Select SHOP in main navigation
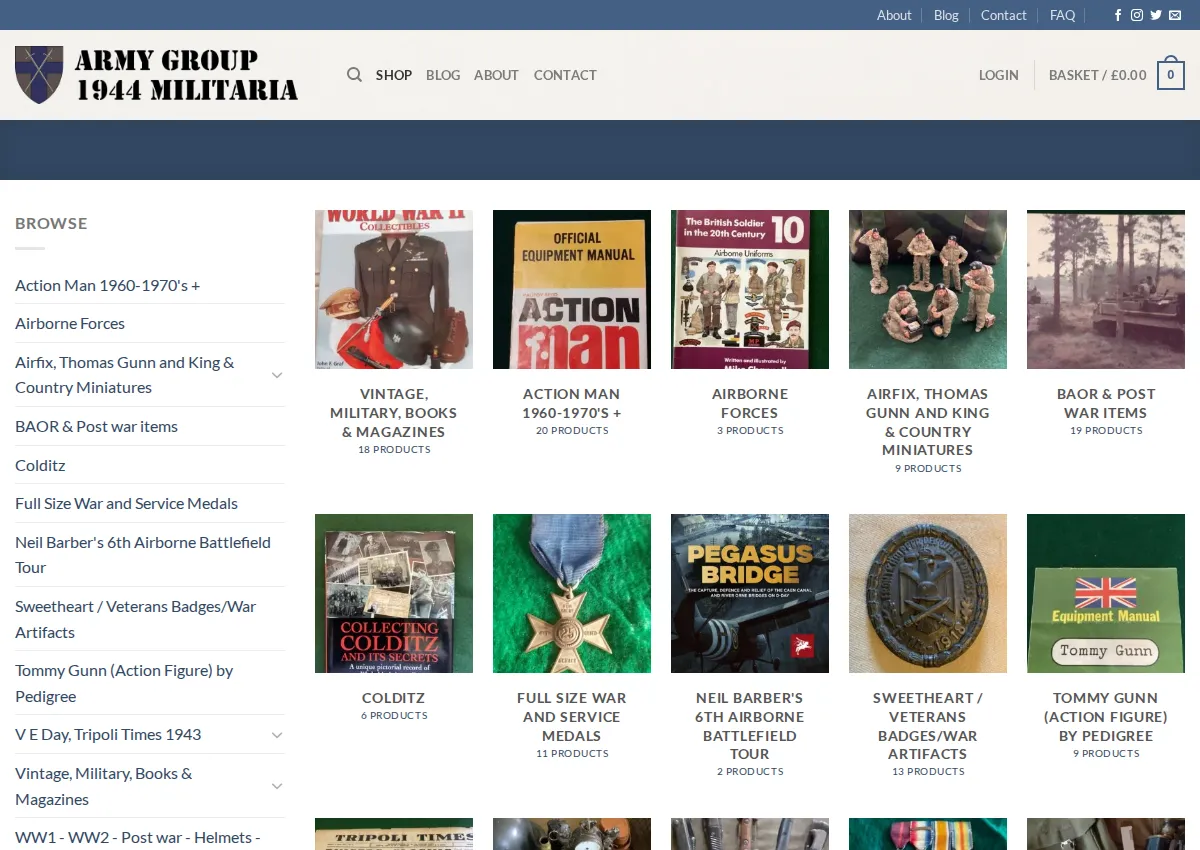Viewport: 1200px width, 850px height. click(x=394, y=75)
